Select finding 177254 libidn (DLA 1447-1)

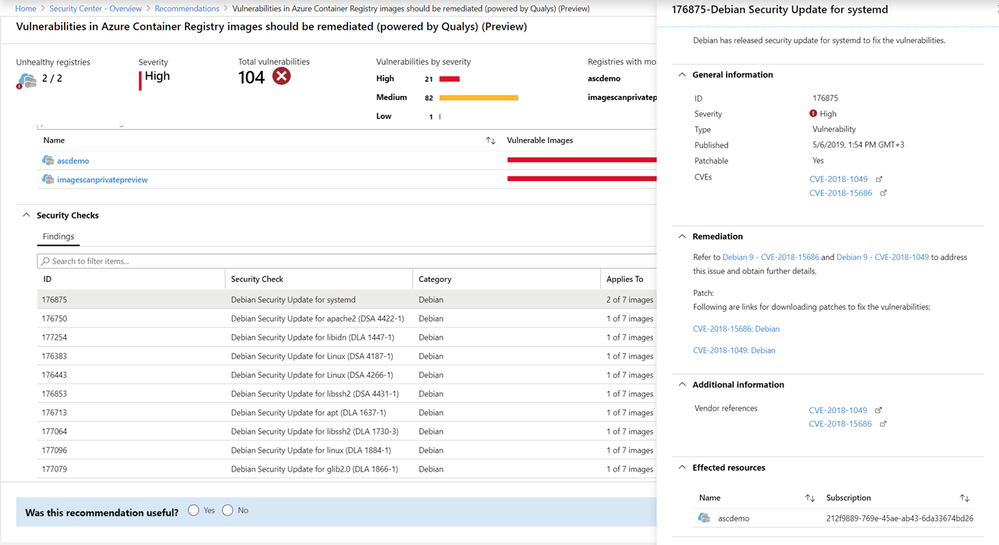347,337
